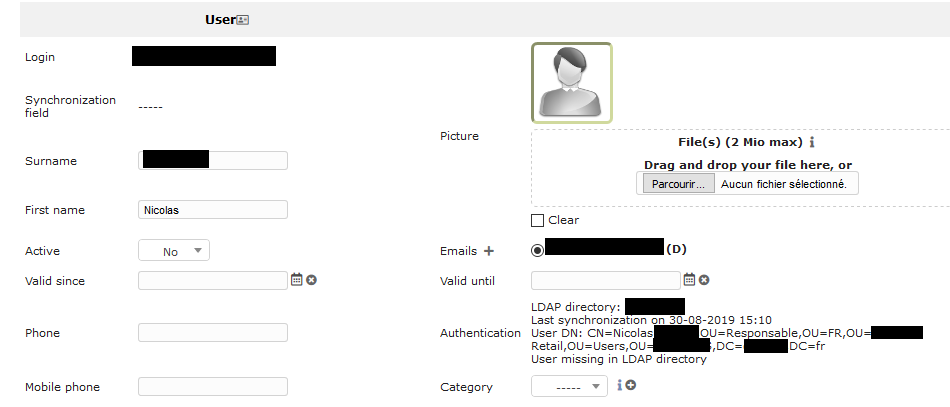Click the user card icon beside User header

(x=242, y=20)
